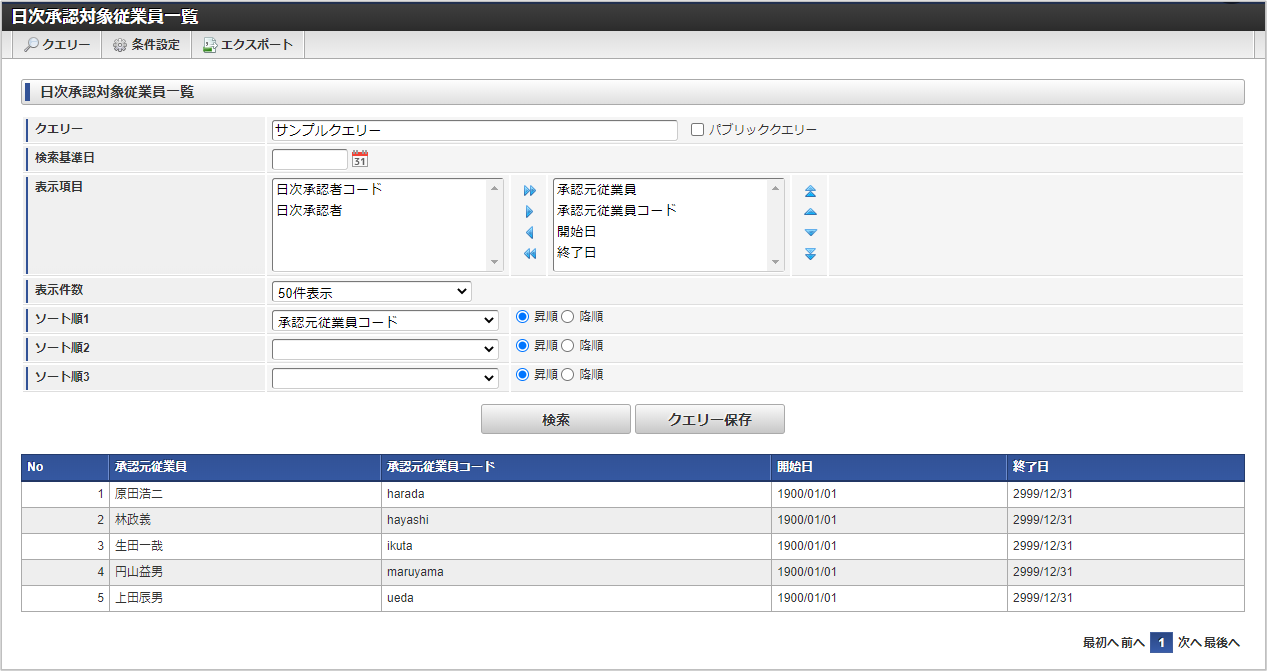This screenshot has height=671, width=1267.
Task: Open the ソート順1 dropdown
Action: click(x=385, y=321)
